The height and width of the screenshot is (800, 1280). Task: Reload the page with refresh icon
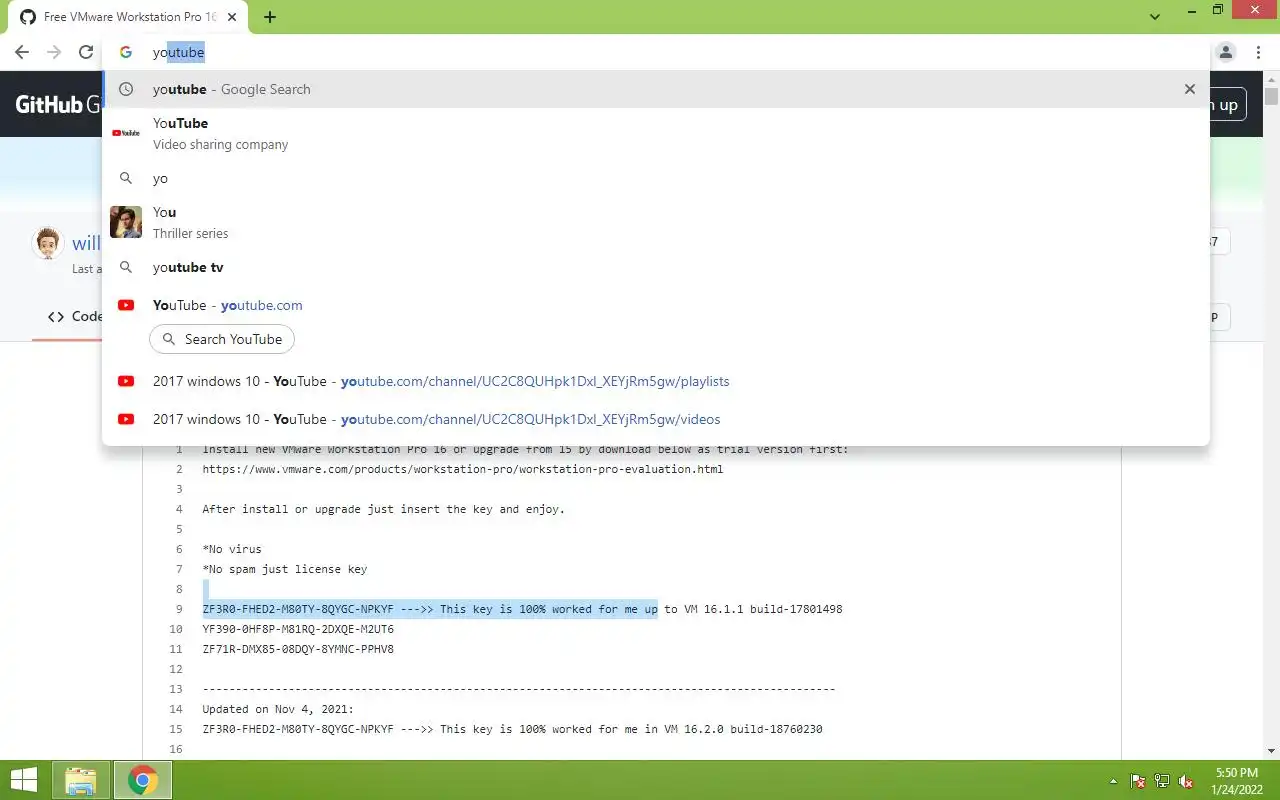tap(86, 52)
